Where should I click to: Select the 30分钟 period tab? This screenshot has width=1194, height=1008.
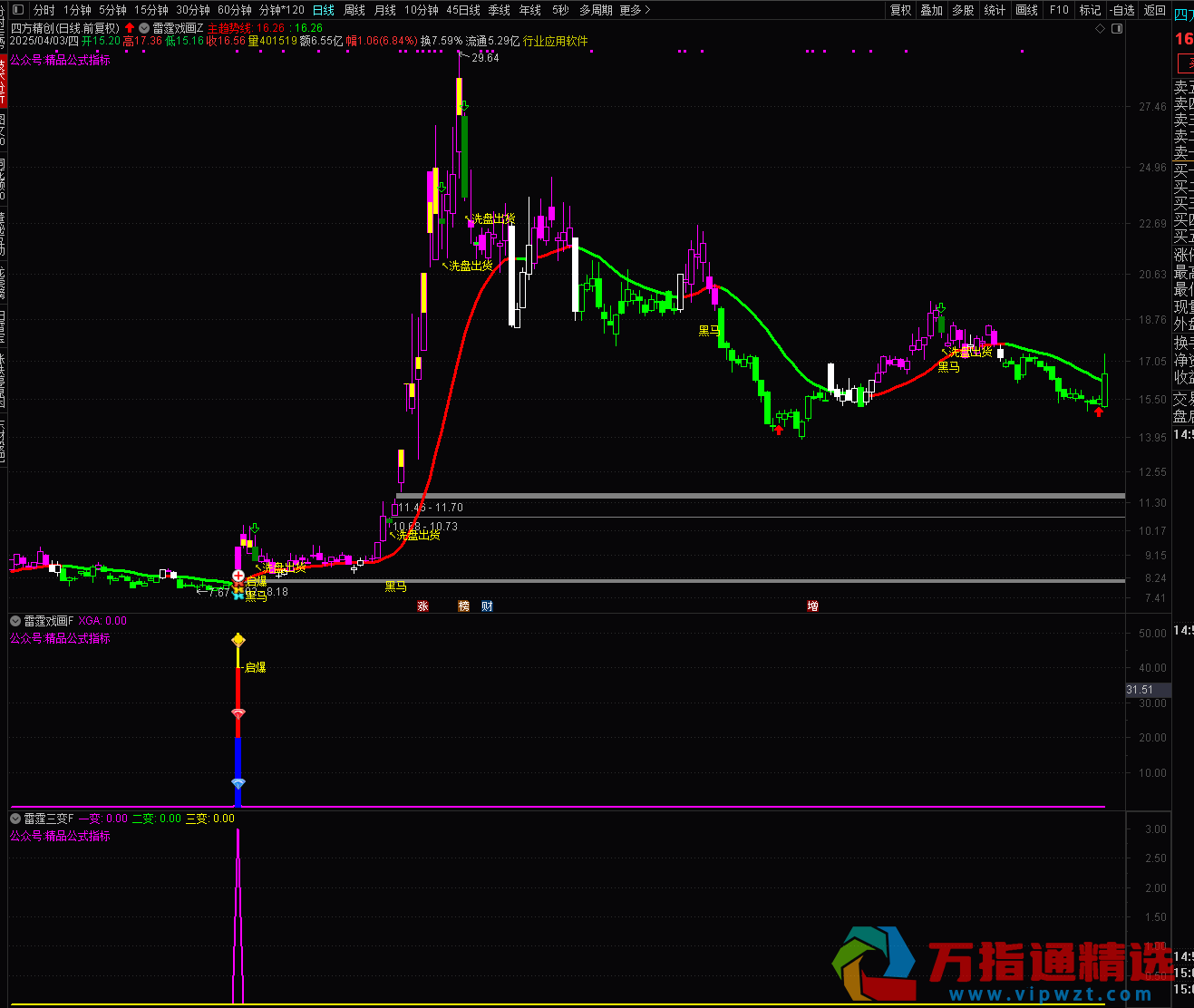coord(193,10)
